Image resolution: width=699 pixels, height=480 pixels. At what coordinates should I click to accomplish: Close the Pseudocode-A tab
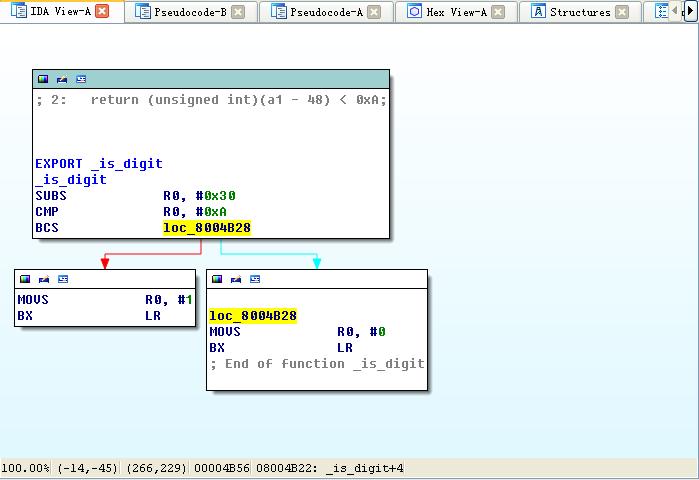click(374, 12)
